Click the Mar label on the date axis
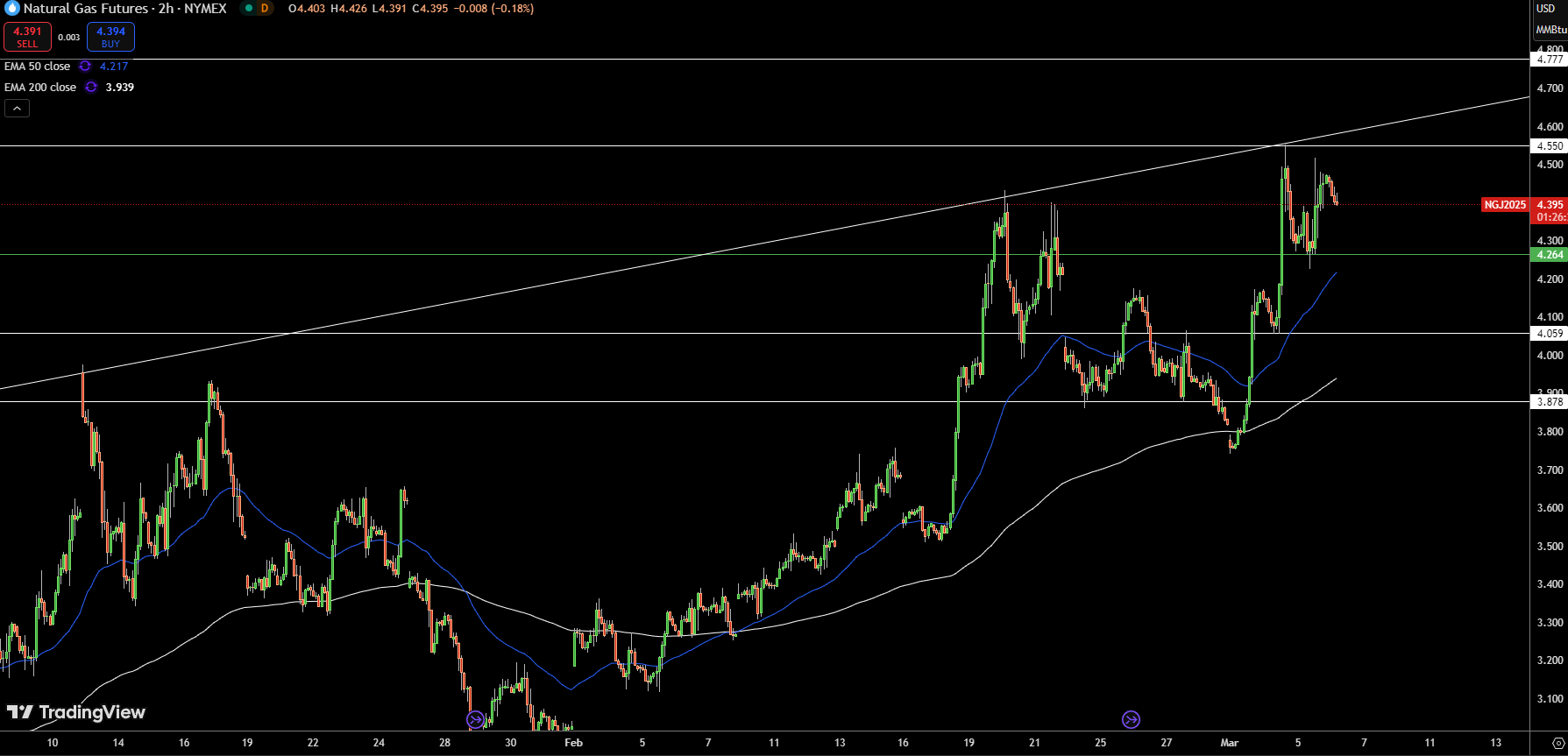This screenshot has width=1568, height=756. coord(1230,743)
